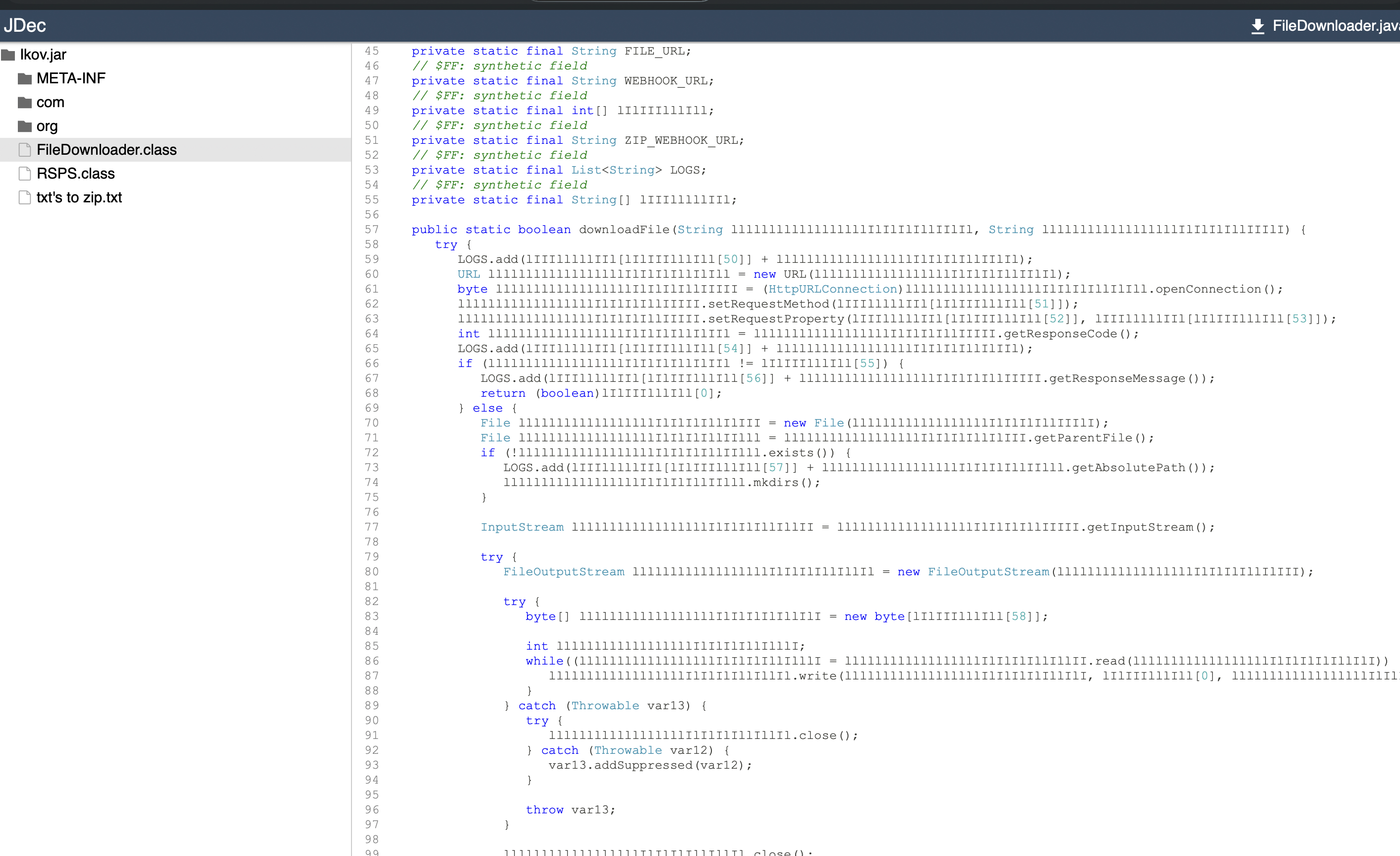Open RSPS.class in the viewer
This screenshot has width=1400, height=856.
click(x=75, y=174)
